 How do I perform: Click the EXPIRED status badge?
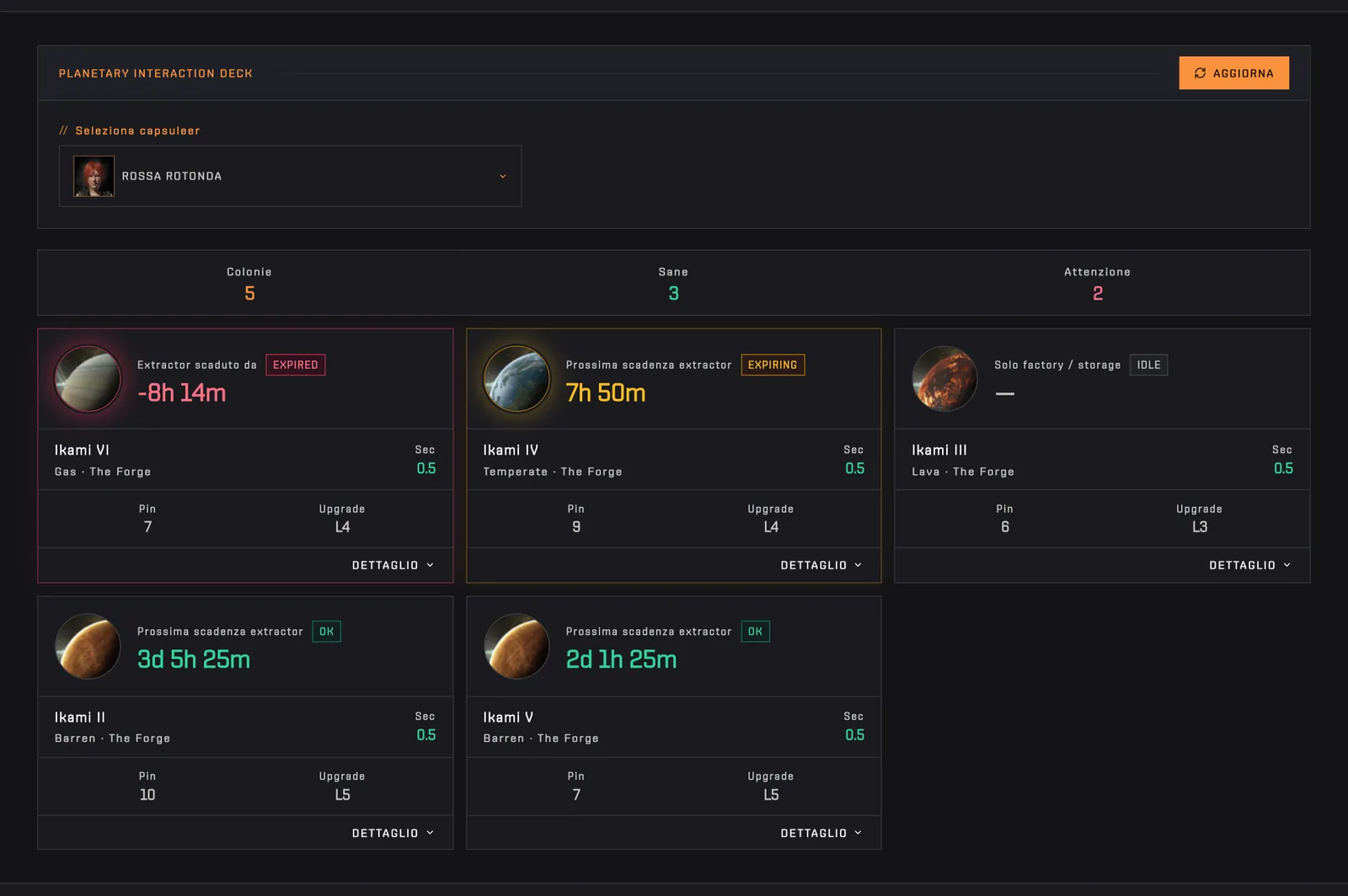coord(296,365)
